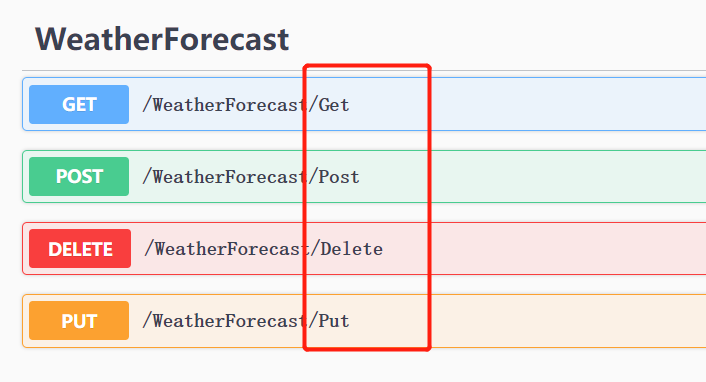
Task: Click the WeatherForecast segment of the DELETE path
Action: pyautogui.click(x=232, y=249)
